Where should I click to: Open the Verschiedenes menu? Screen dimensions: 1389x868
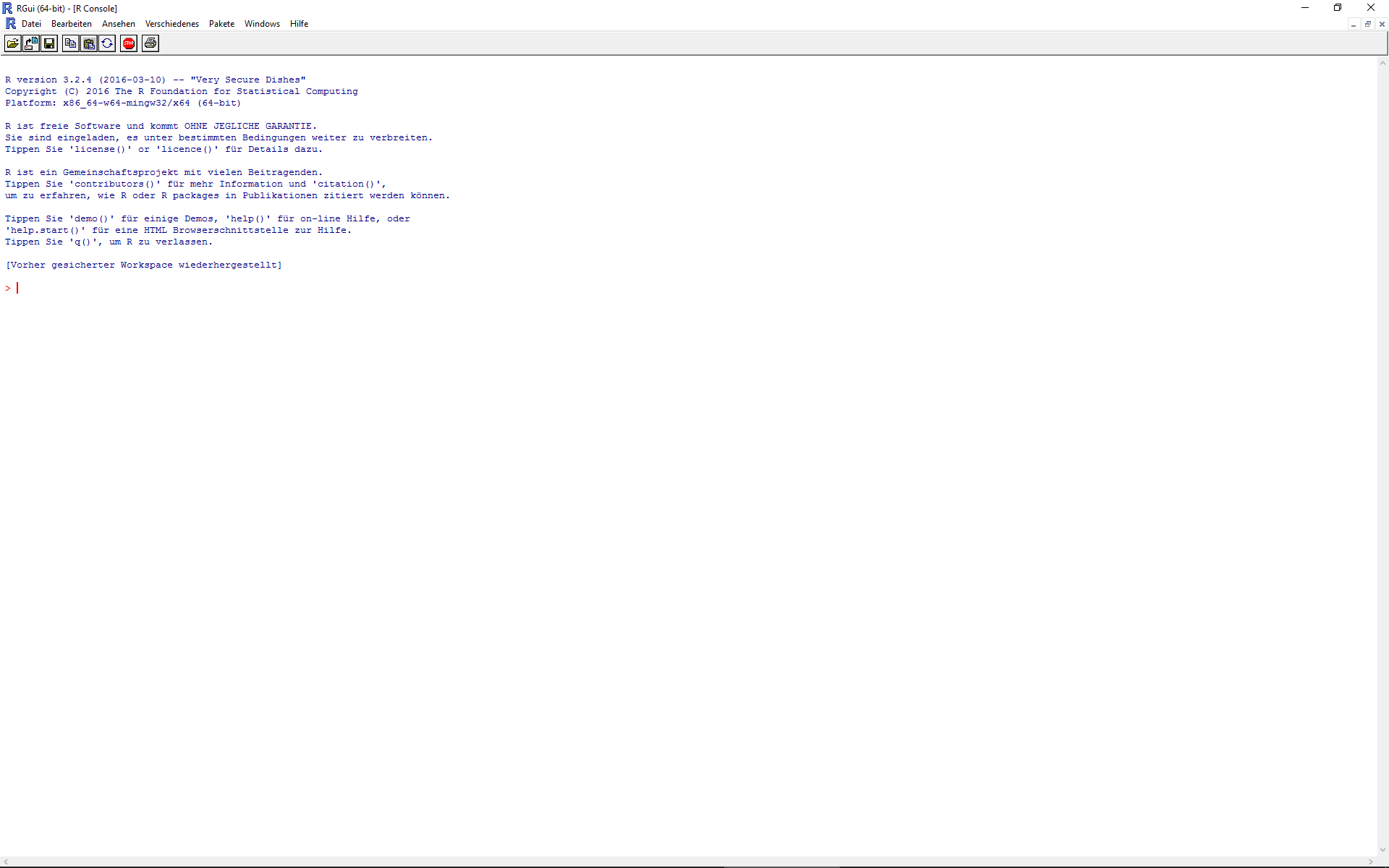(171, 24)
